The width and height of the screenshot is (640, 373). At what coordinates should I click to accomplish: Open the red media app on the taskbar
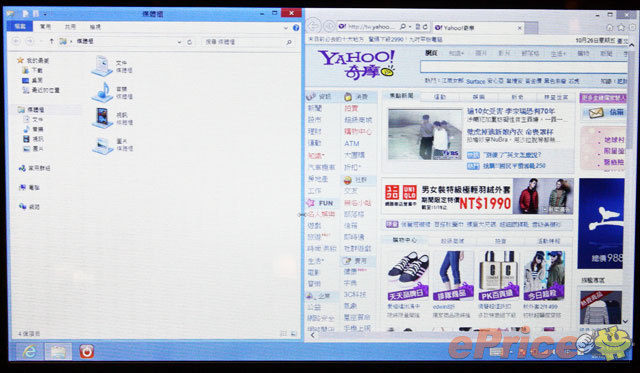pos(87,351)
